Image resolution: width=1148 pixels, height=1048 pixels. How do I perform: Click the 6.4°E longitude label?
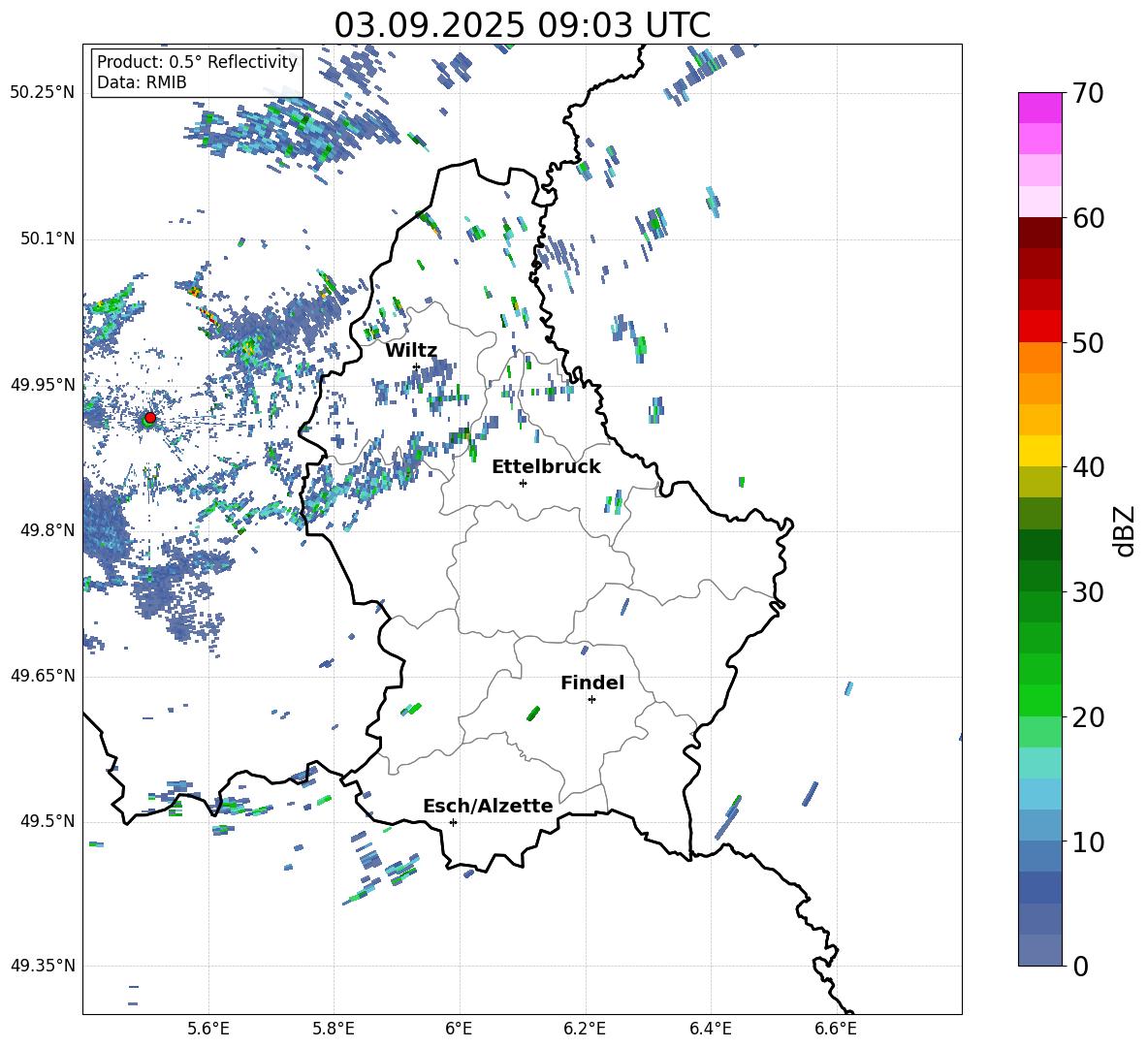click(710, 1029)
